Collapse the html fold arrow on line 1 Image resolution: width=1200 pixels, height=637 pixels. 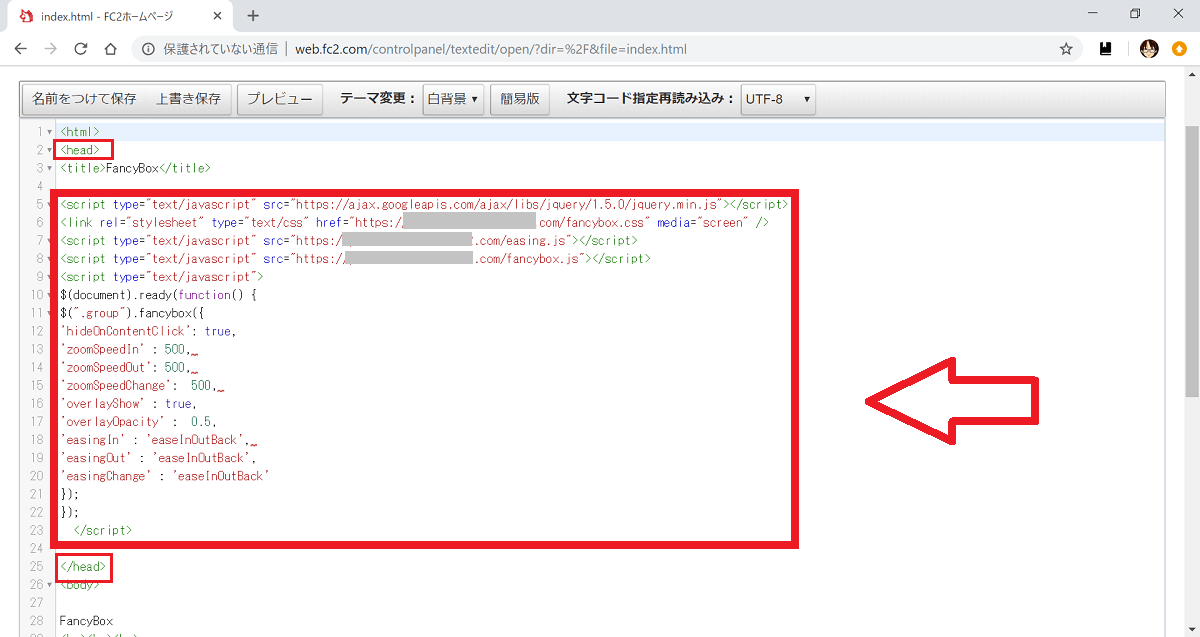48,131
